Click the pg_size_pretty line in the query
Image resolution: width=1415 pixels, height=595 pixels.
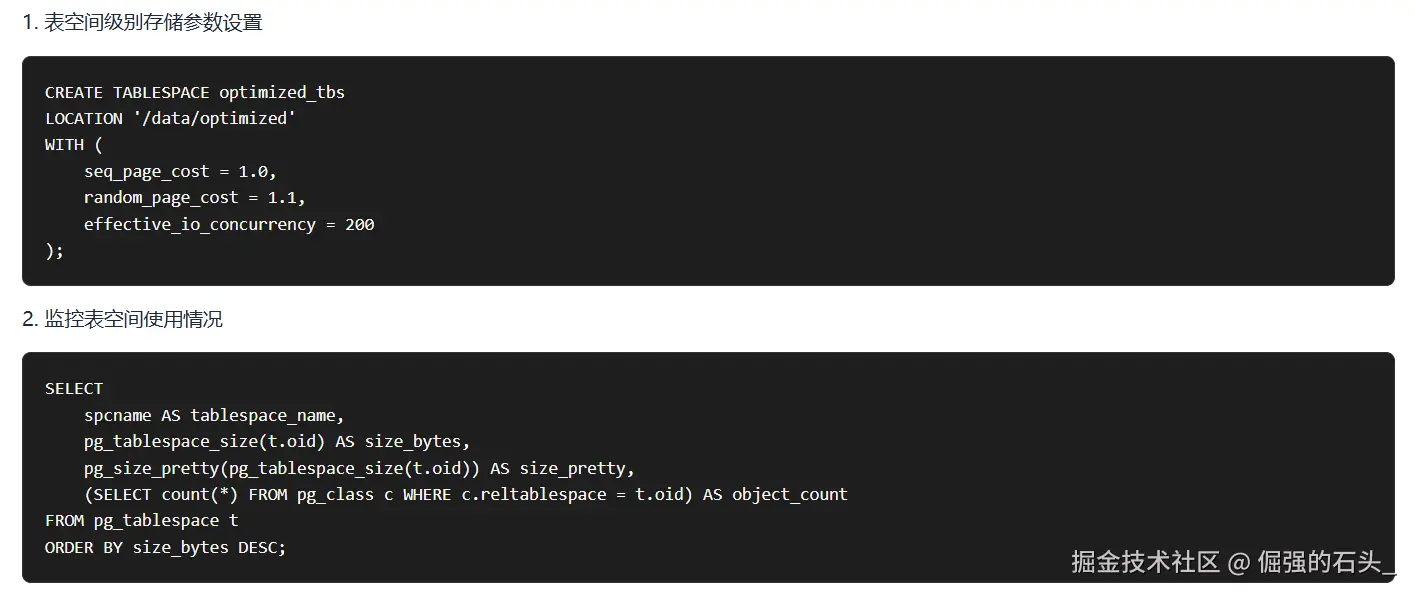tap(359, 468)
